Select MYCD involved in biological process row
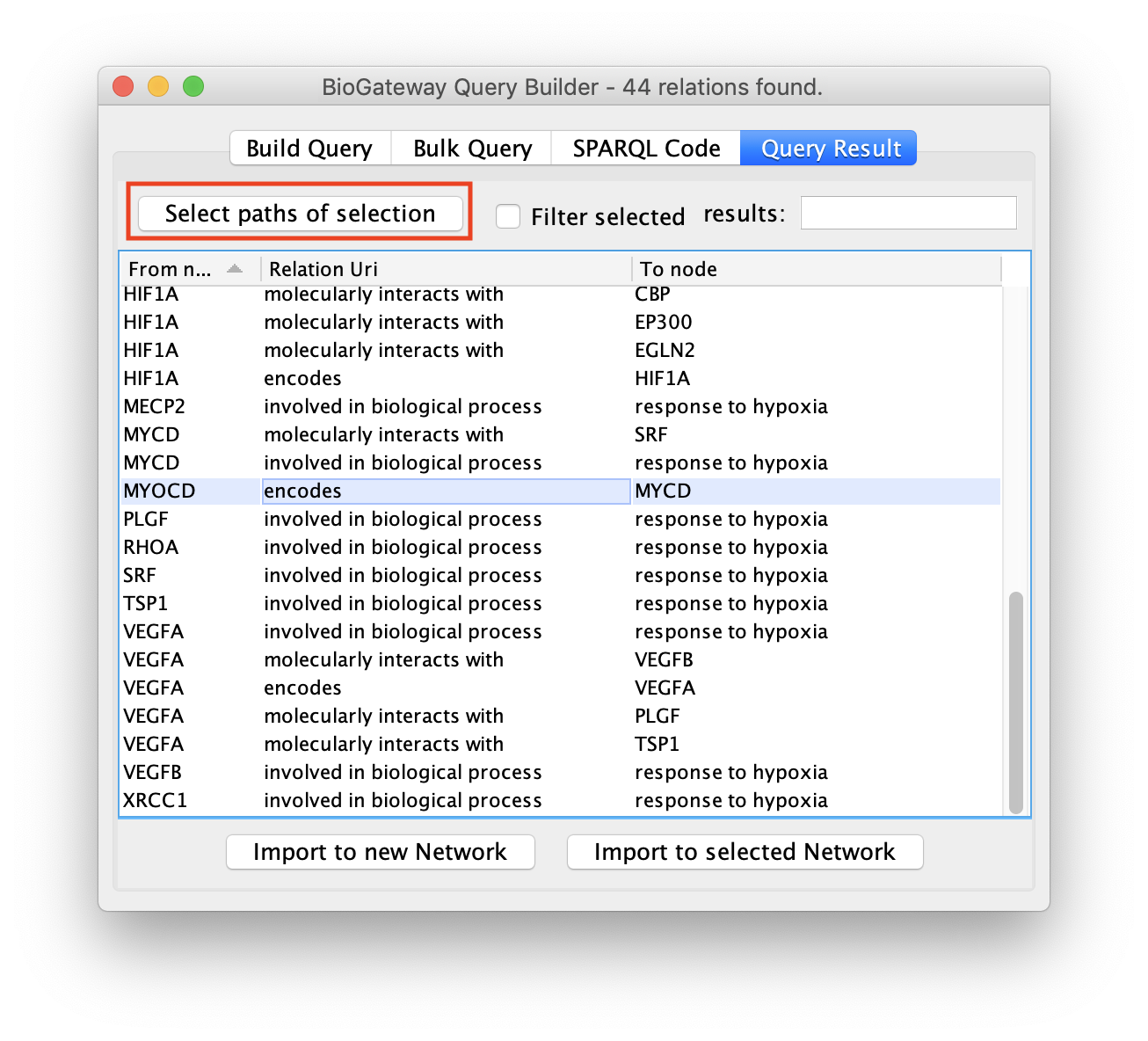The height and width of the screenshot is (1041, 1148). click(561, 462)
